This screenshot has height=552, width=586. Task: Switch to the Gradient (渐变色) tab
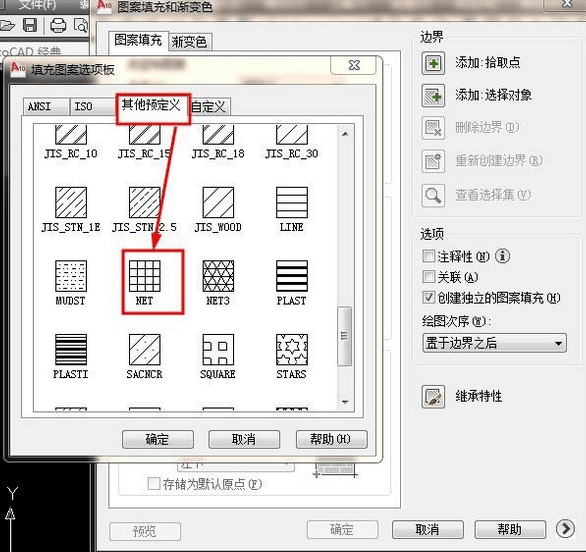[x=190, y=41]
